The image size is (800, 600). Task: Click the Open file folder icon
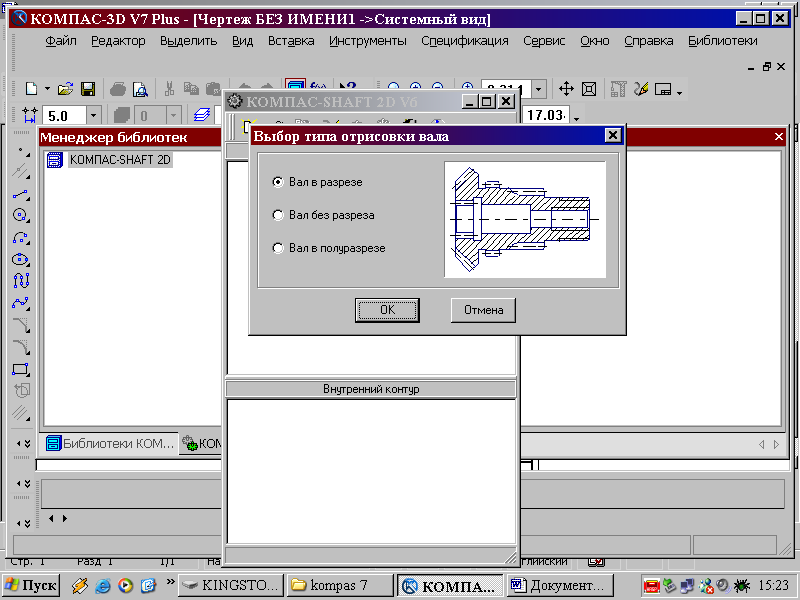click(65, 89)
